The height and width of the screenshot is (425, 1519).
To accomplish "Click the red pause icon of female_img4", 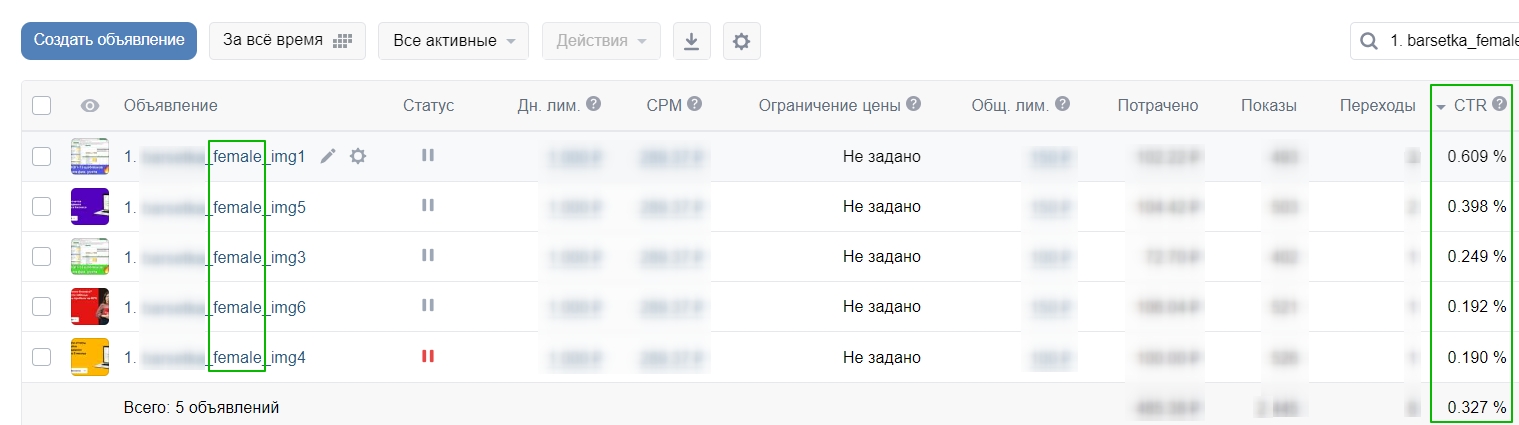I will coord(428,356).
